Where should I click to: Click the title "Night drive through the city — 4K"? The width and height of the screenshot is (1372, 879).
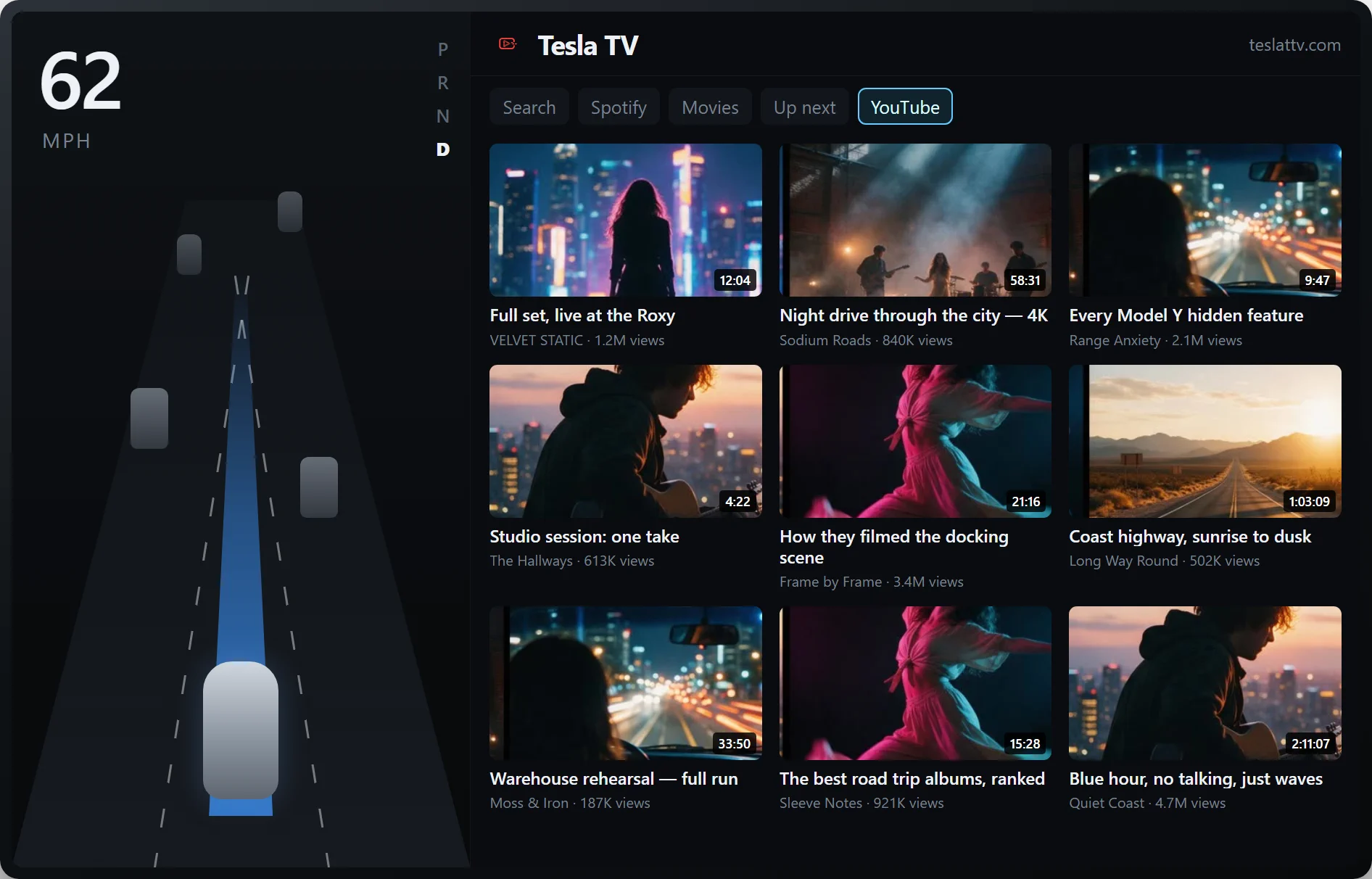point(914,315)
